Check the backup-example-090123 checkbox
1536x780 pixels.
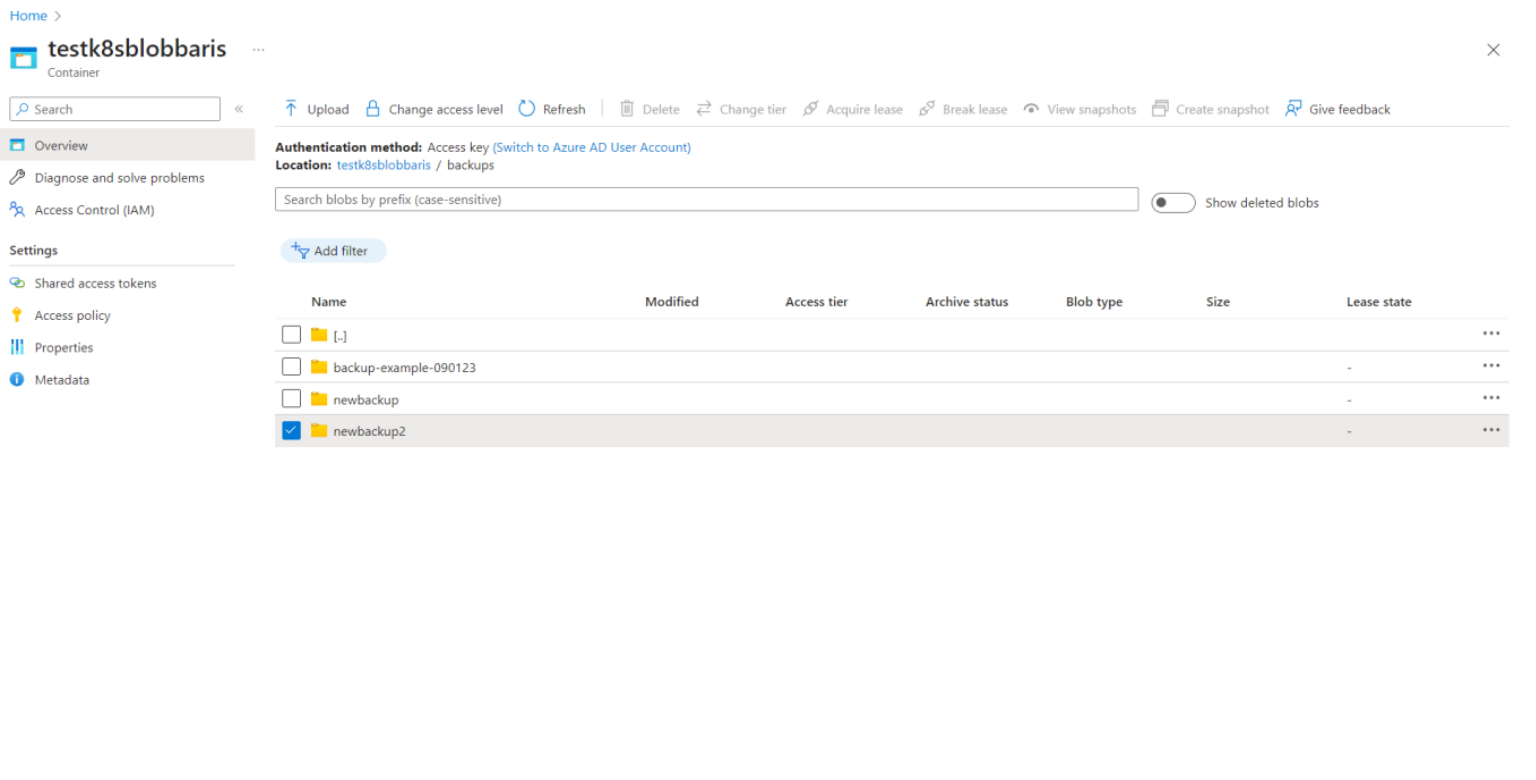(x=291, y=367)
